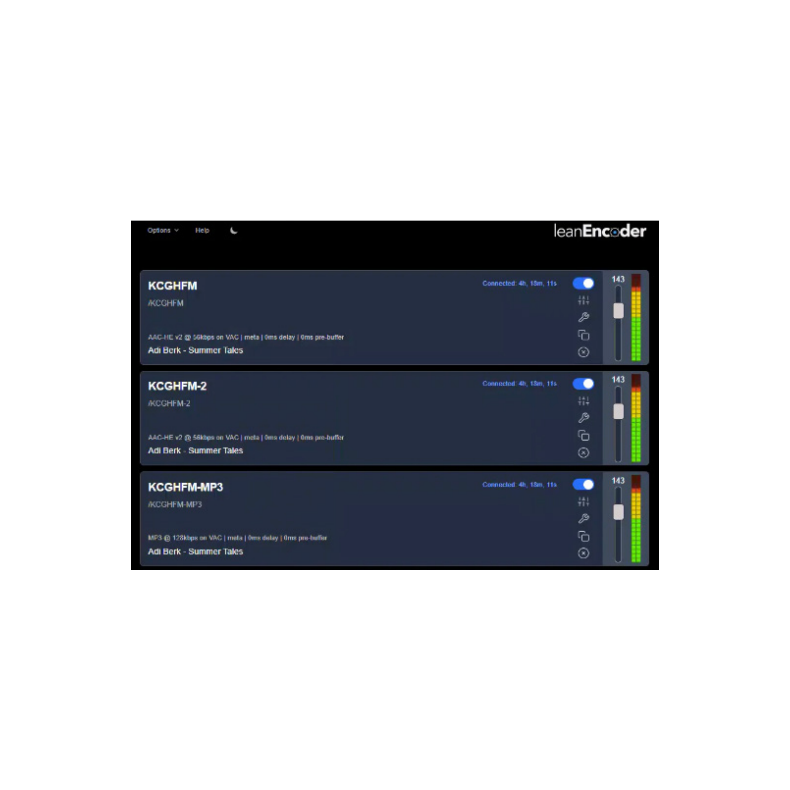The image size is (790, 790).
Task: Select the KCGHFM-MP3 encoder title
Action: click(x=185, y=487)
